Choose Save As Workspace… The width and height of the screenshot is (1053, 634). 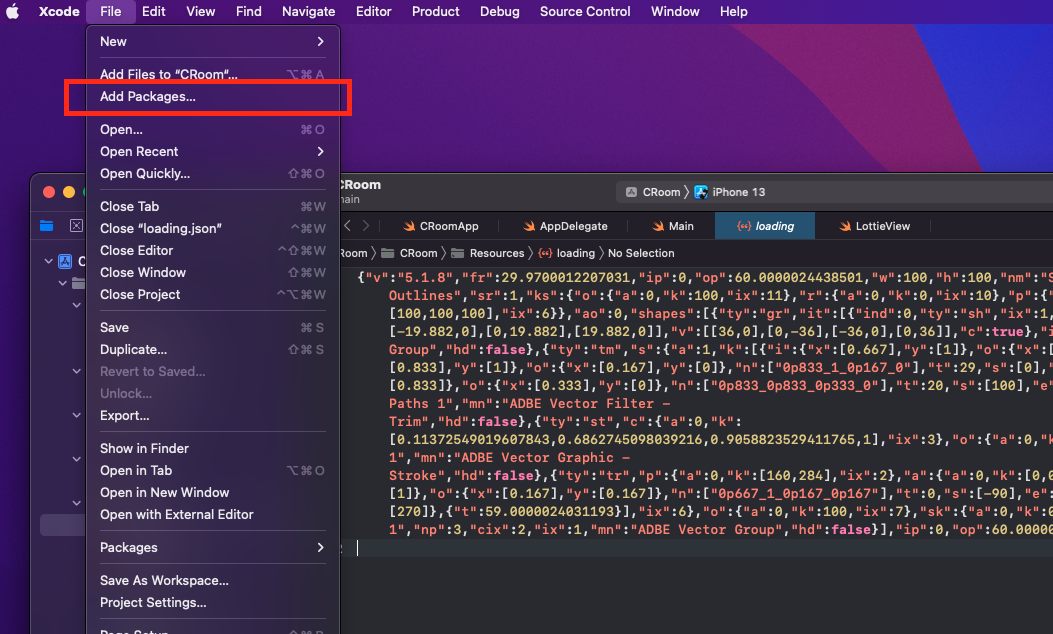(213, 581)
